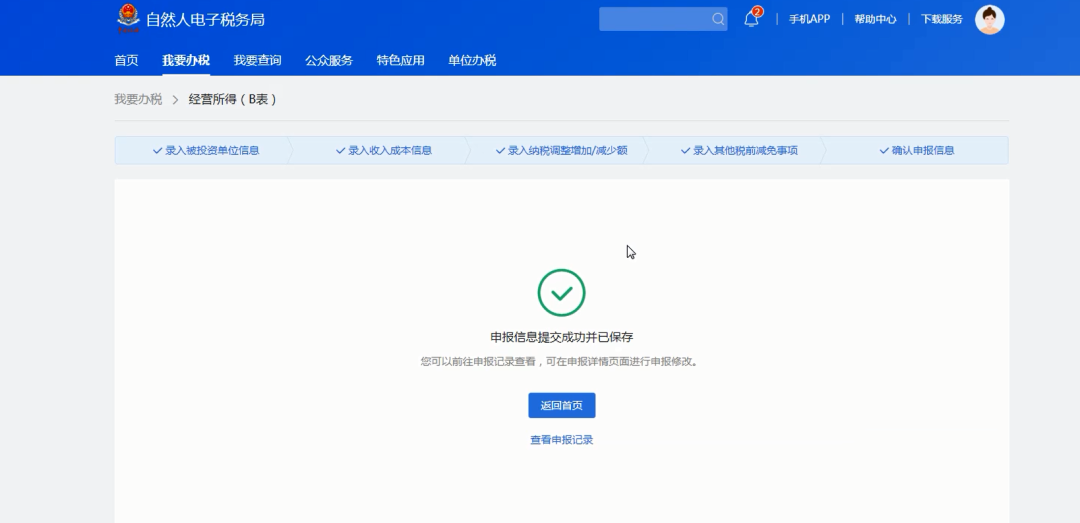Click the 经营所得（B表）breadcrumb text
Viewport: 1080px width, 523px height.
coord(233,99)
